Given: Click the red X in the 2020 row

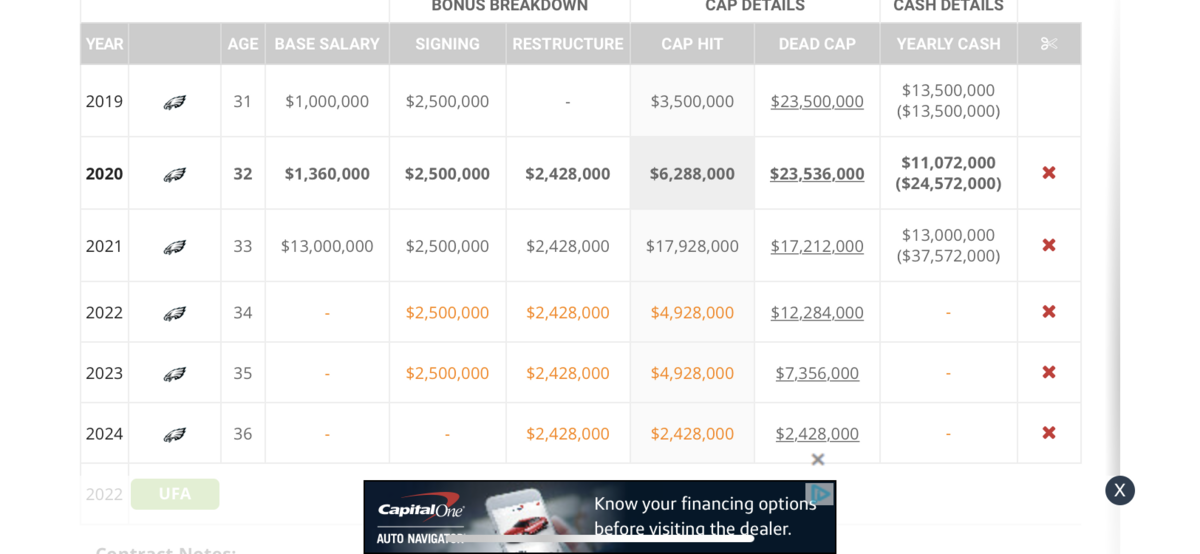Looking at the screenshot, I should pos(1049,173).
